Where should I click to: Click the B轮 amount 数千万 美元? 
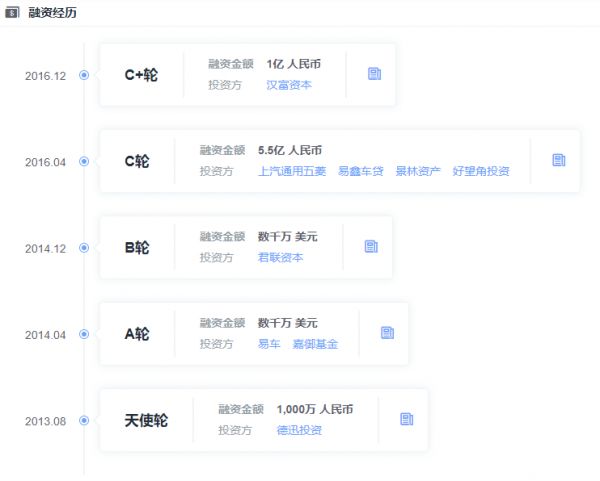tap(287, 236)
